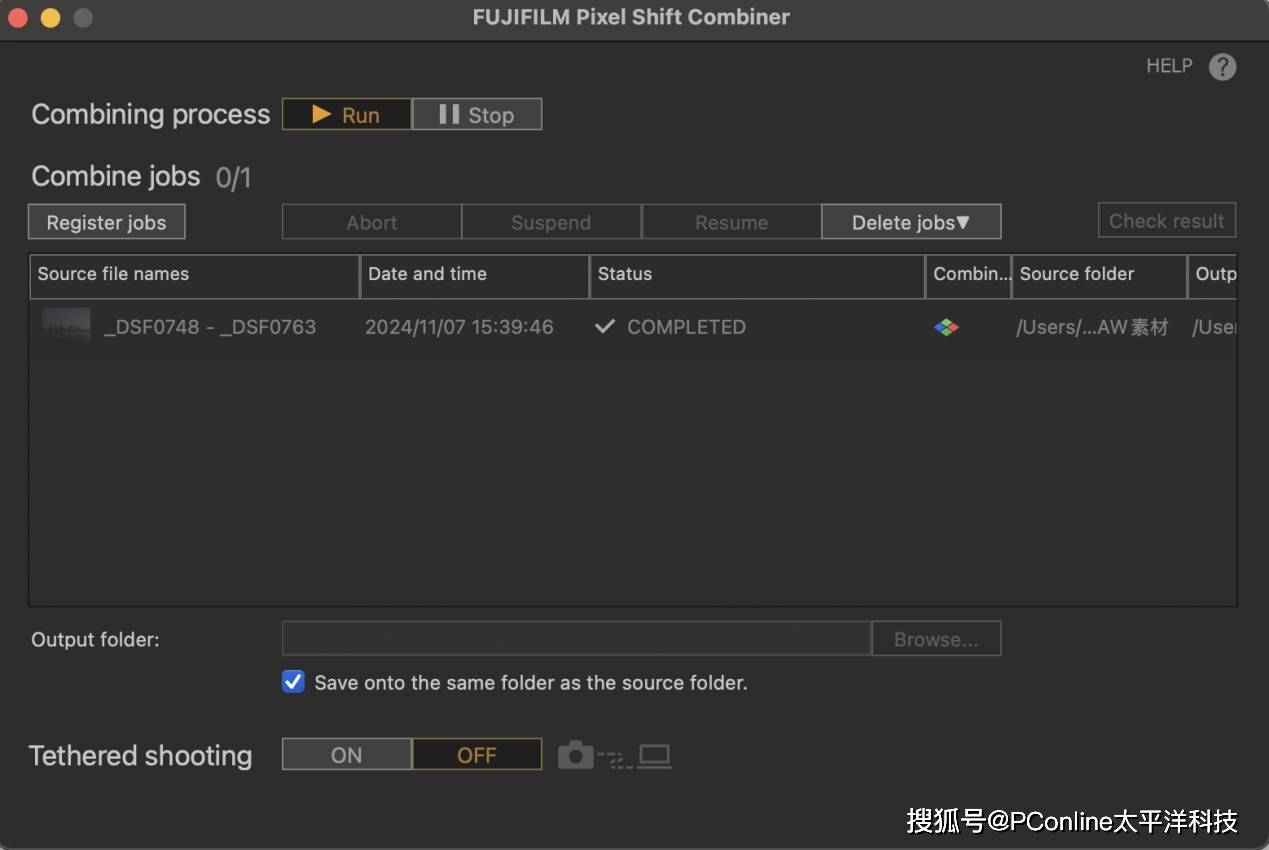Click the COMPLETED status checkmark icon

[x=604, y=327]
